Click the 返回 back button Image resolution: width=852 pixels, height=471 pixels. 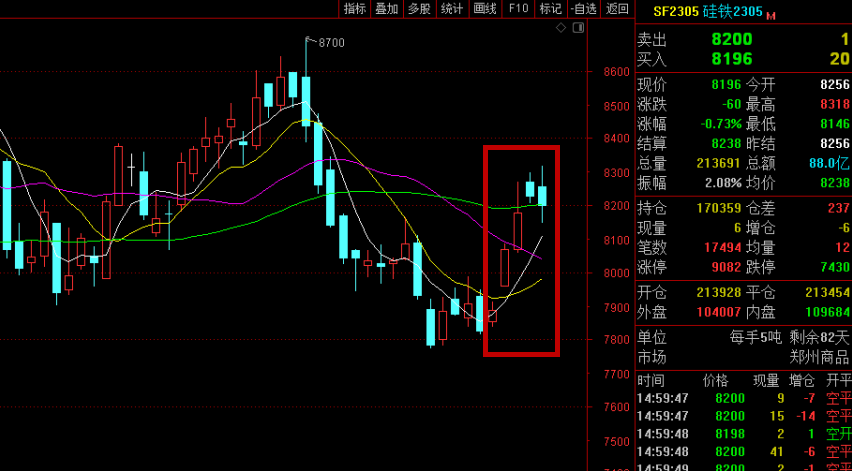pyautogui.click(x=617, y=8)
